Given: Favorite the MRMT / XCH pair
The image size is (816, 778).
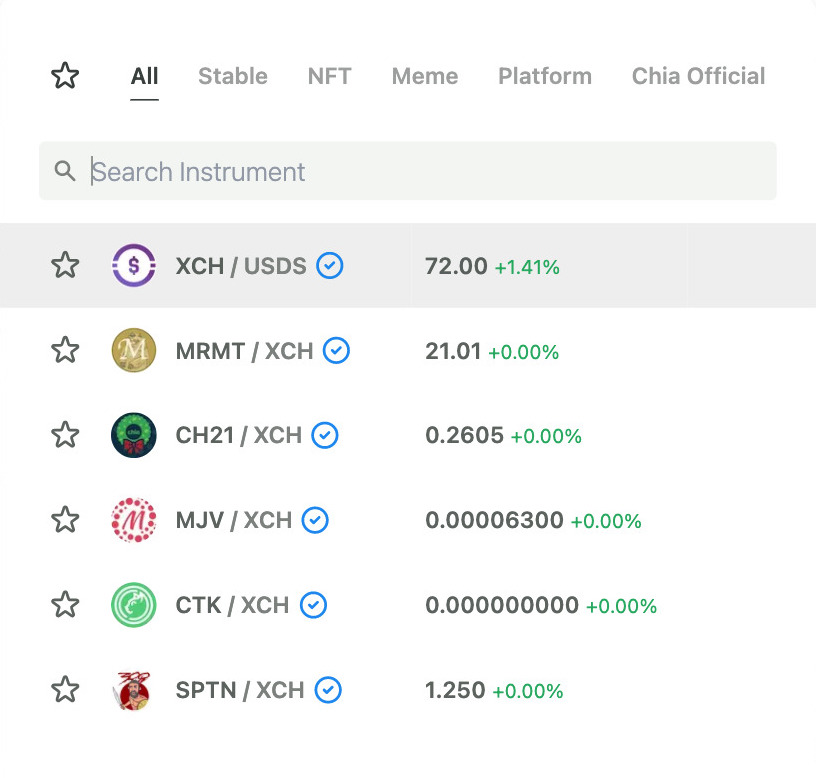Looking at the screenshot, I should 65,350.
